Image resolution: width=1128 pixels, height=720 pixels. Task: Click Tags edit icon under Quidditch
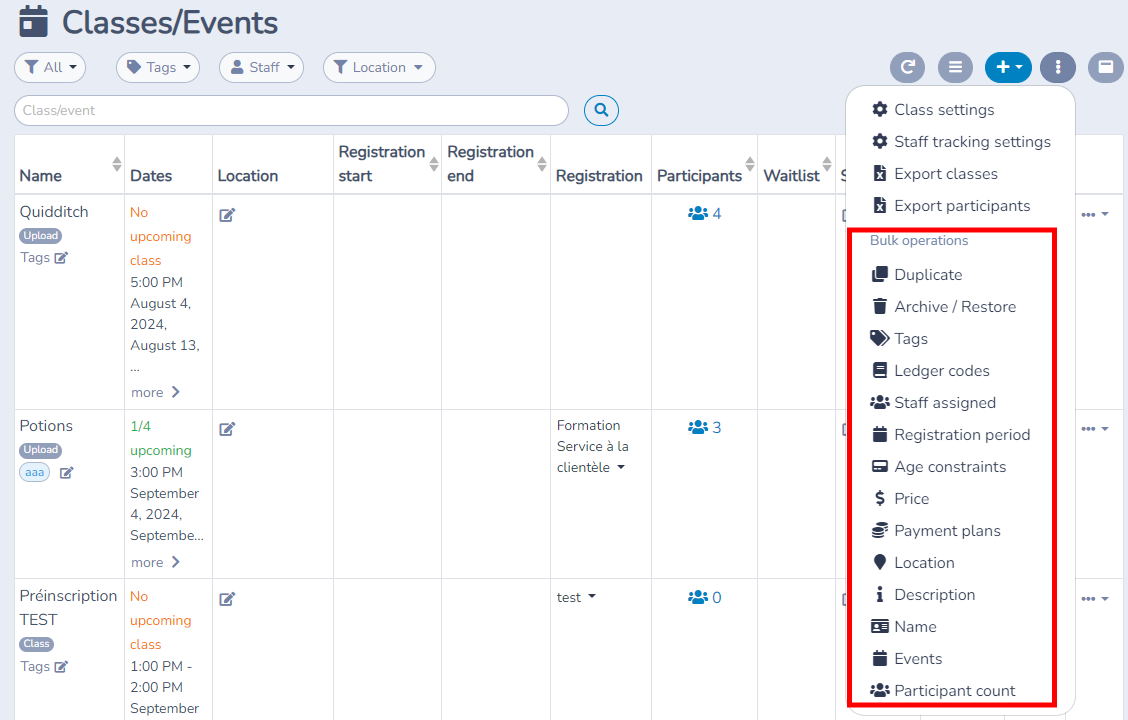click(x=61, y=258)
